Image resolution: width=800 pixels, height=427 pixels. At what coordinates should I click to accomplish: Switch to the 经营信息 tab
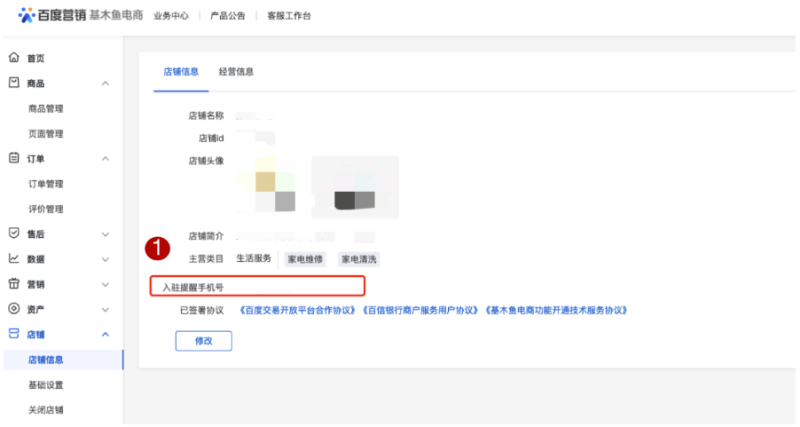pos(236,71)
